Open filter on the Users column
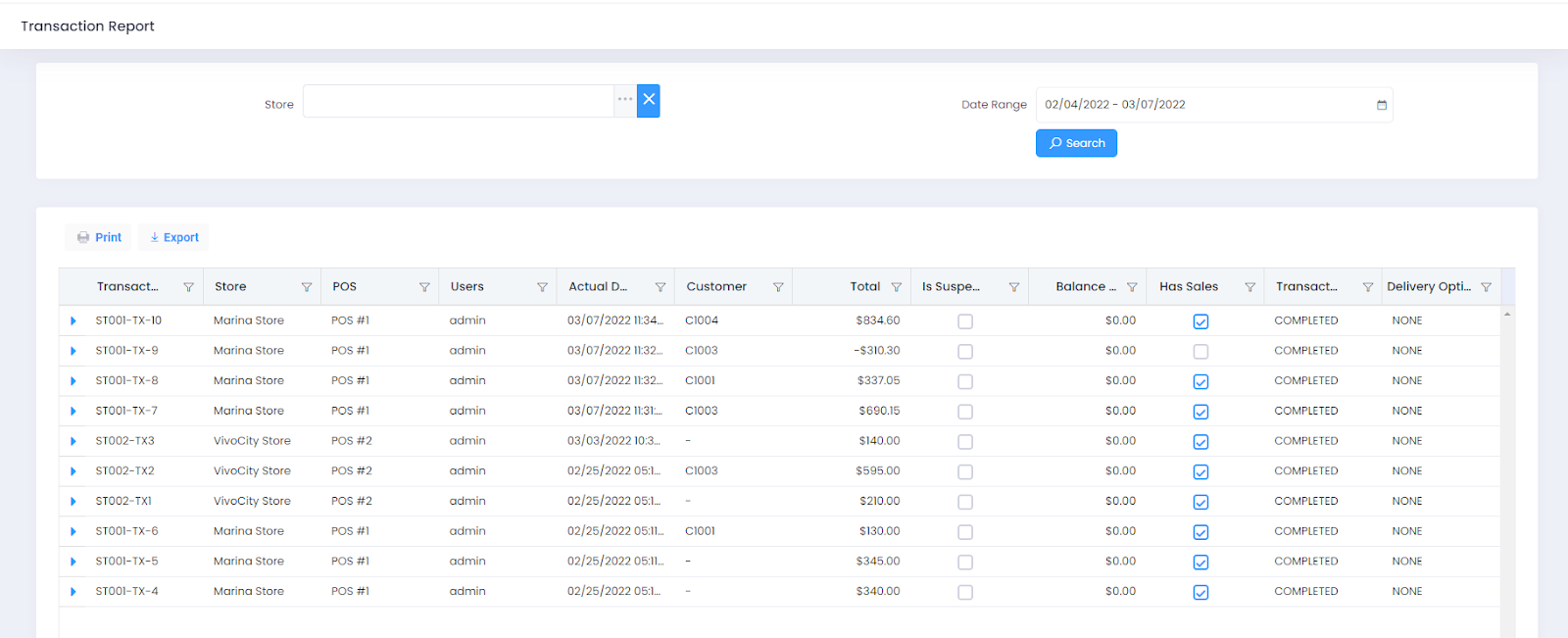Screen dimensions: 1568x638 click(x=542, y=287)
